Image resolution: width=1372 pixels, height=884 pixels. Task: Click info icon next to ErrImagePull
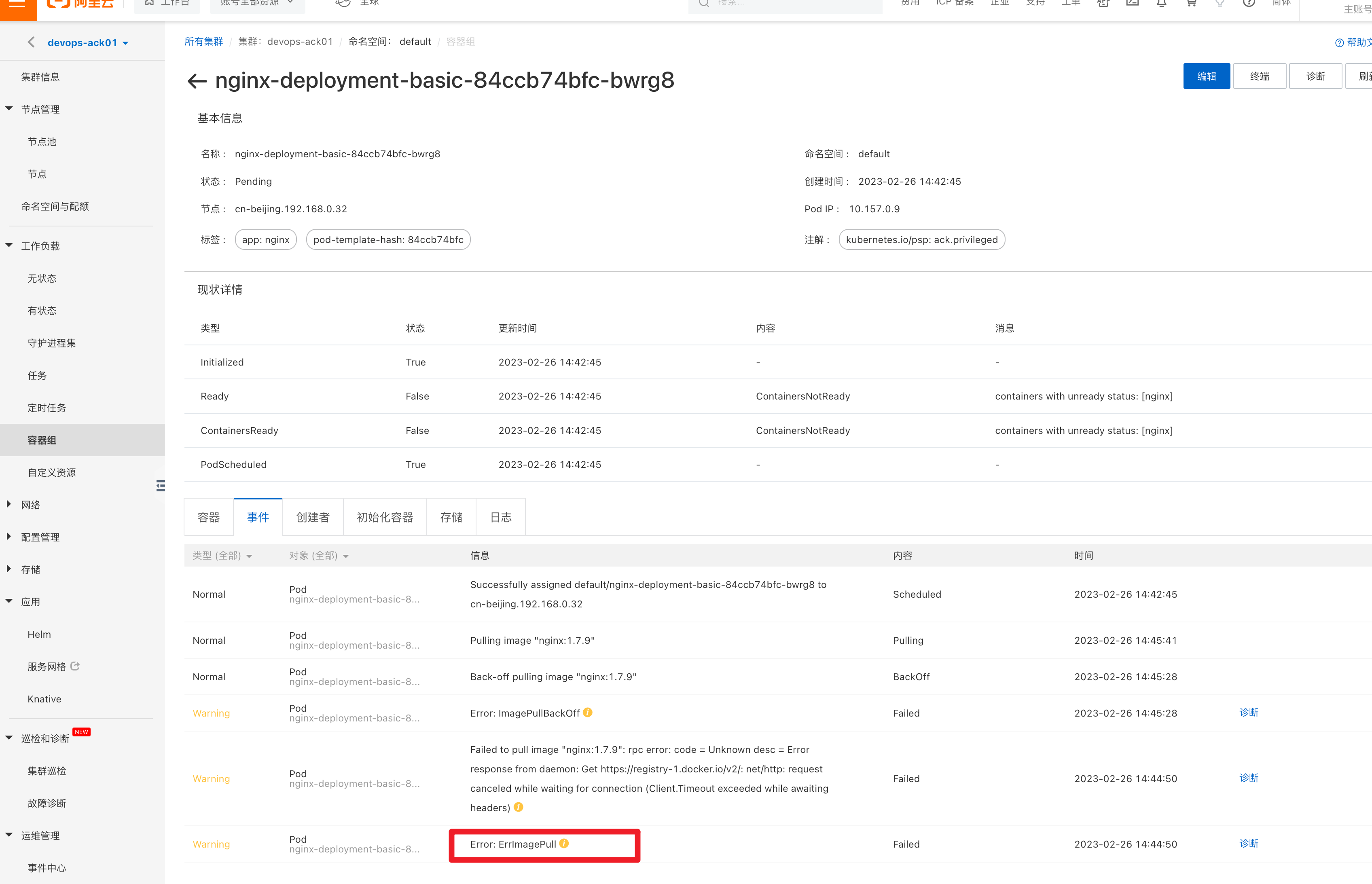tap(564, 843)
